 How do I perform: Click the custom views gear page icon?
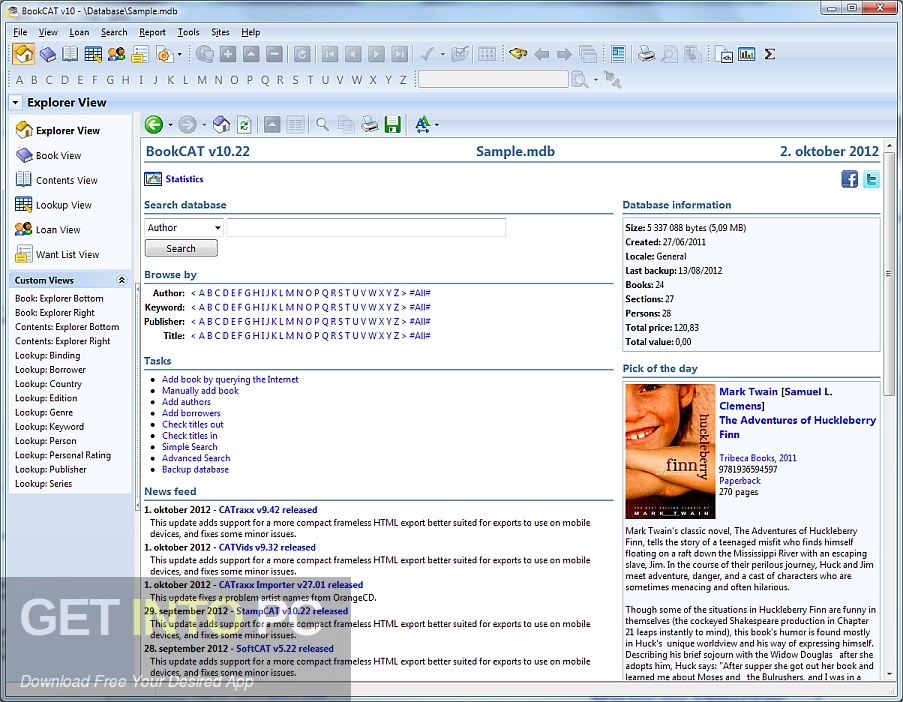(x=164, y=54)
